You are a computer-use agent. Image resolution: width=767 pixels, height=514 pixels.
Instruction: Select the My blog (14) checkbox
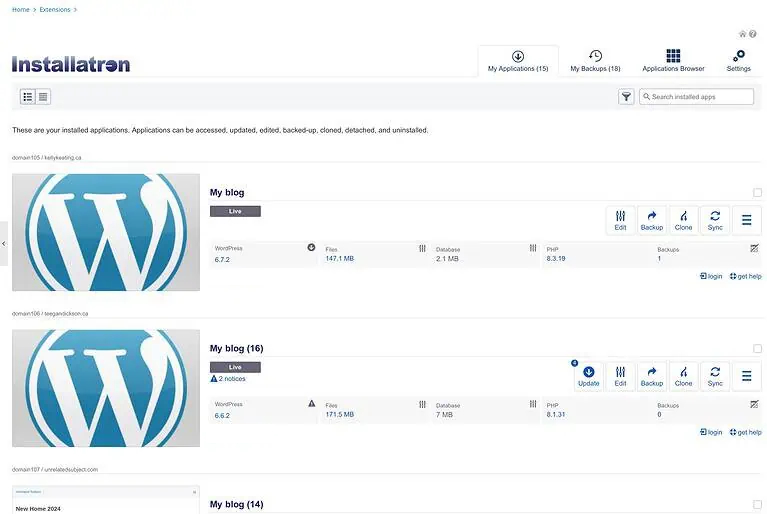click(757, 505)
